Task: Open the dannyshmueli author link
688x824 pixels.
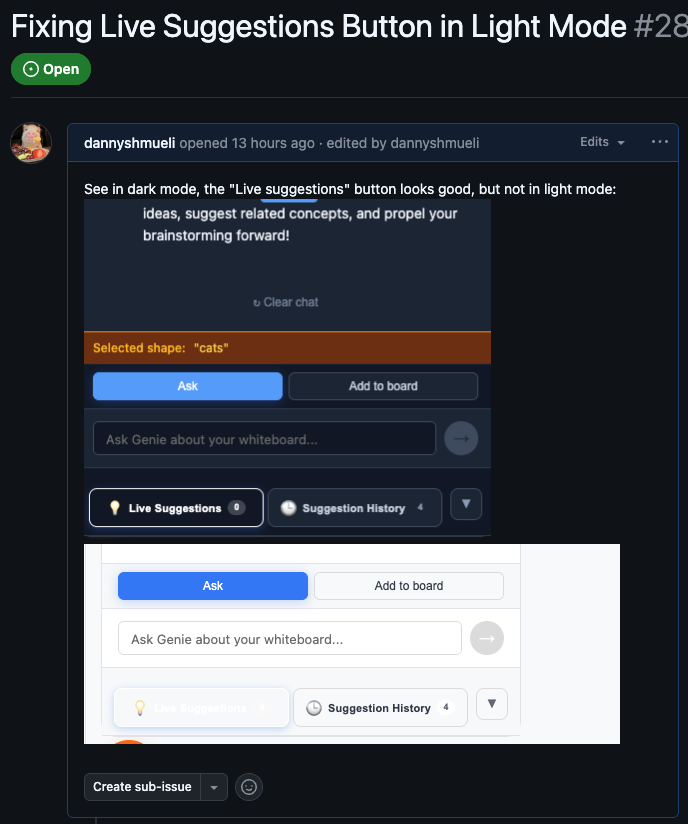Action: [129, 143]
